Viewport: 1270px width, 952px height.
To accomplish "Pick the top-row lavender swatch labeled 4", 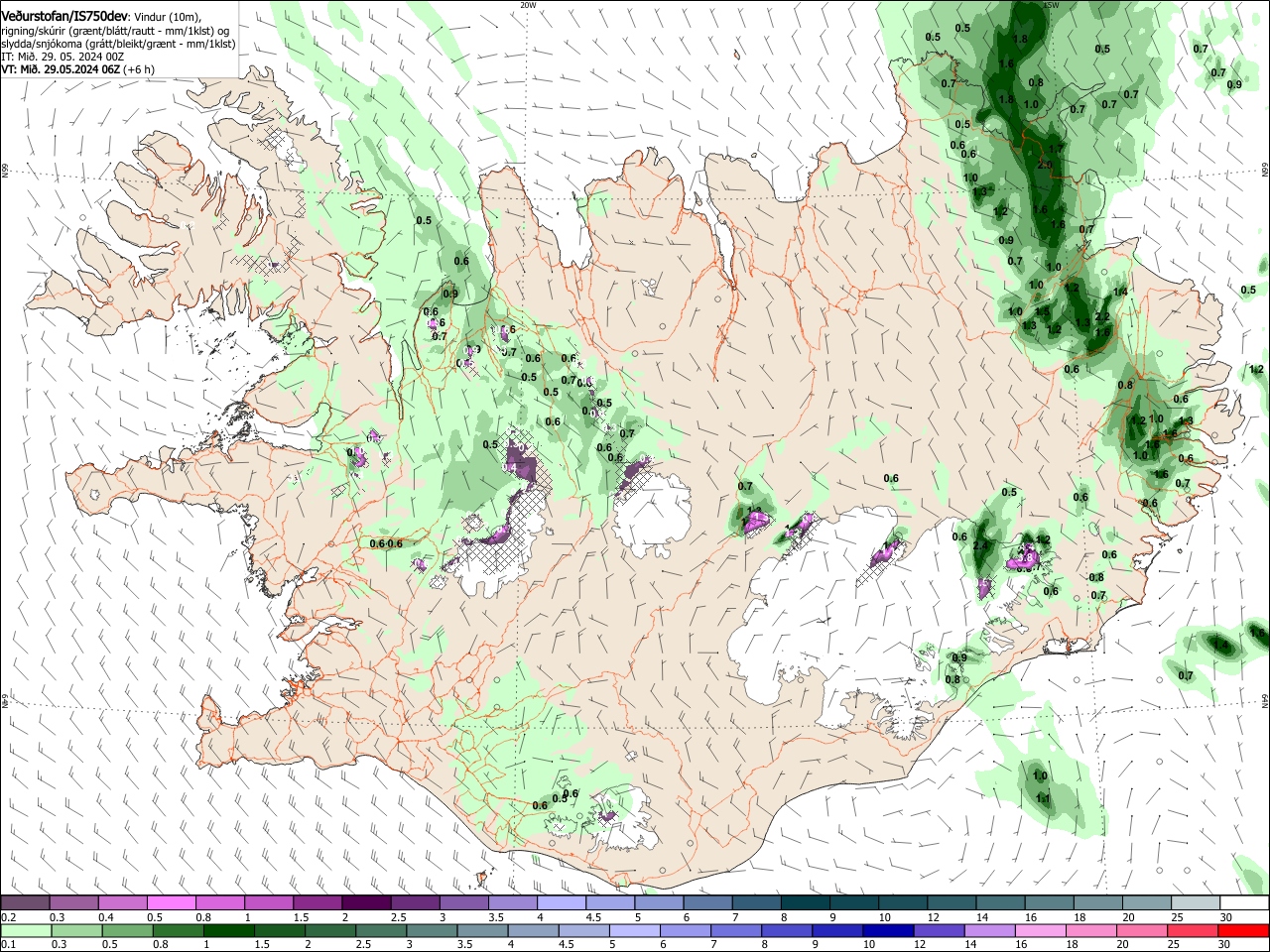I will [561, 903].
